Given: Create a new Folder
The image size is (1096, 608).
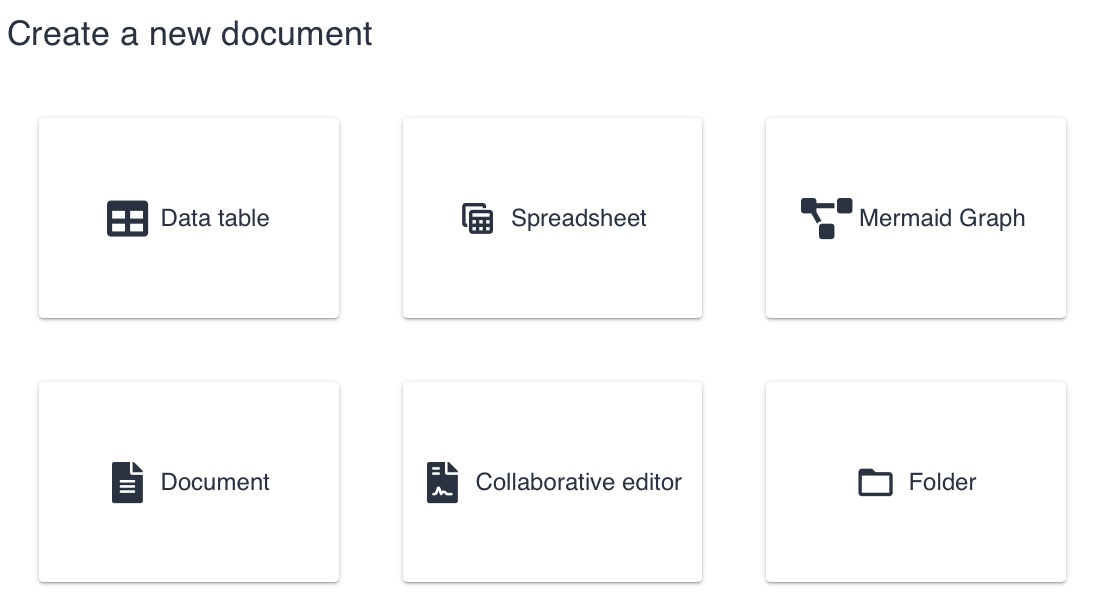Looking at the screenshot, I should click(x=915, y=481).
